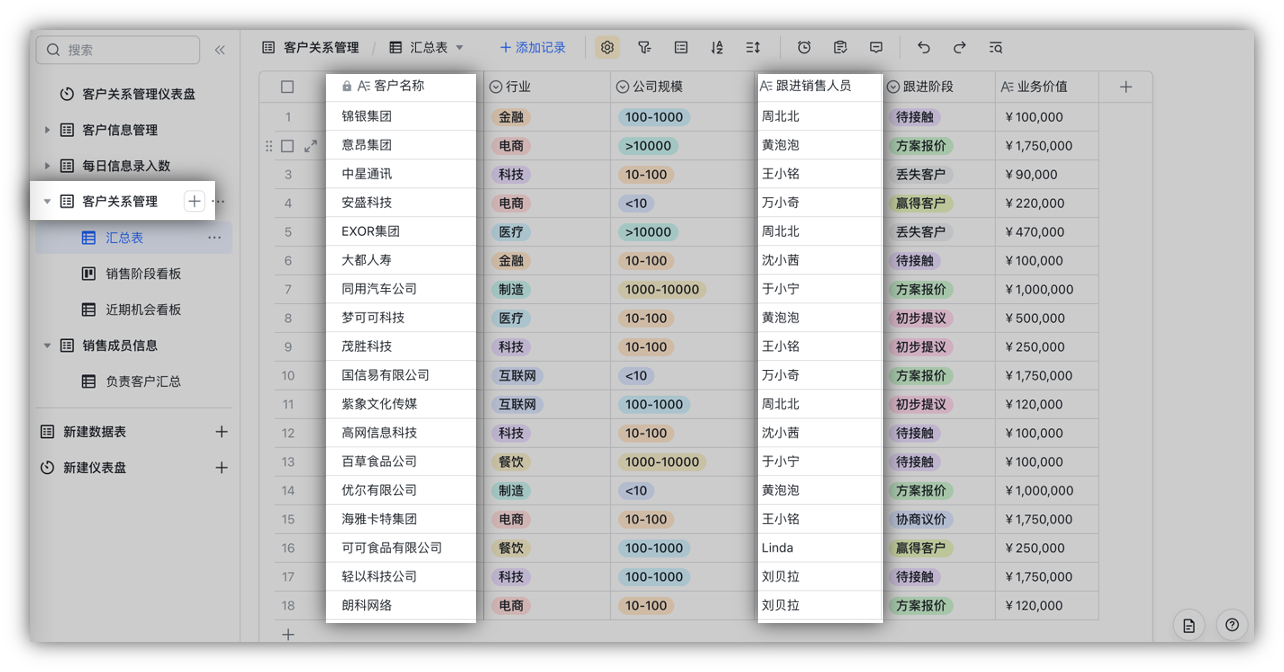Click the 添加记录 button
Image resolution: width=1284 pixels, height=672 pixels.
(531, 47)
